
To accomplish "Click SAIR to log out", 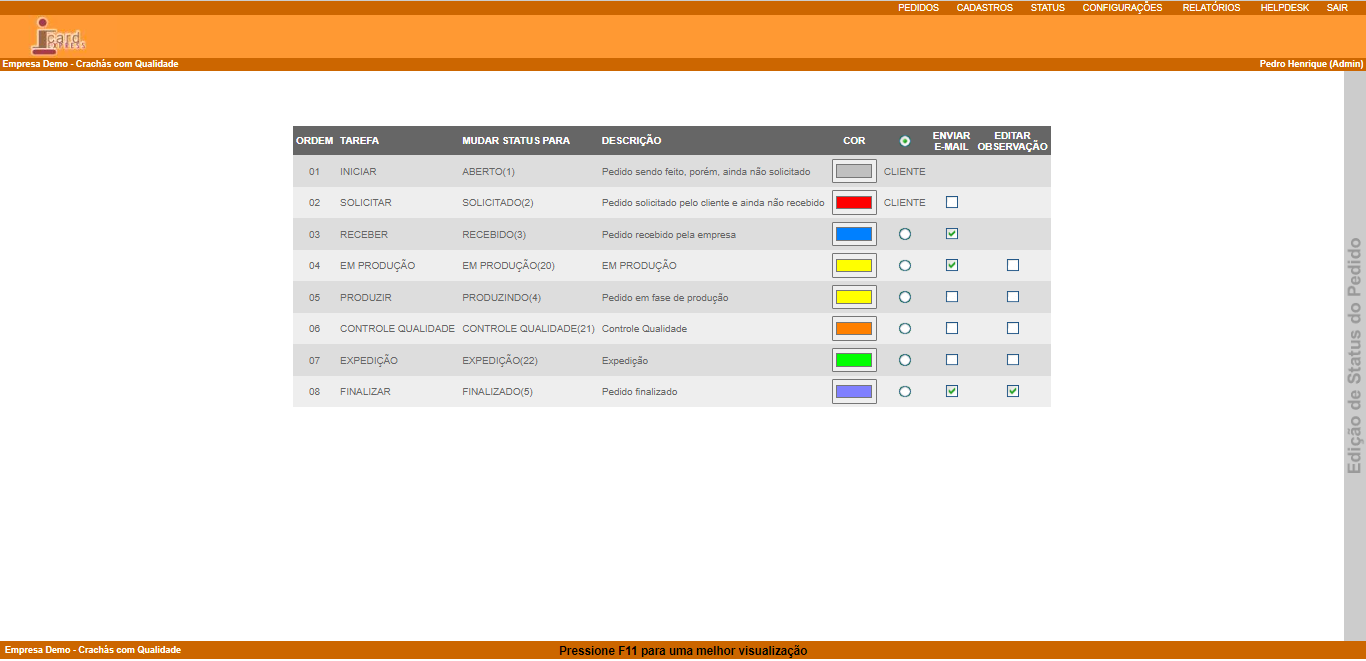I will tap(1337, 8).
